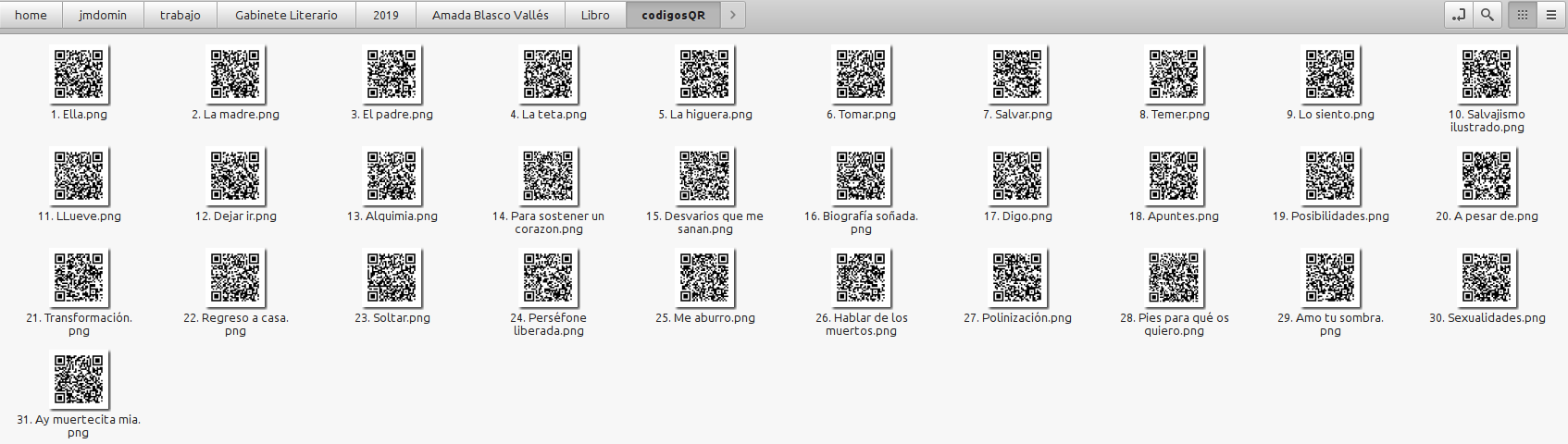Go to the 2019 path segment

[386, 15]
